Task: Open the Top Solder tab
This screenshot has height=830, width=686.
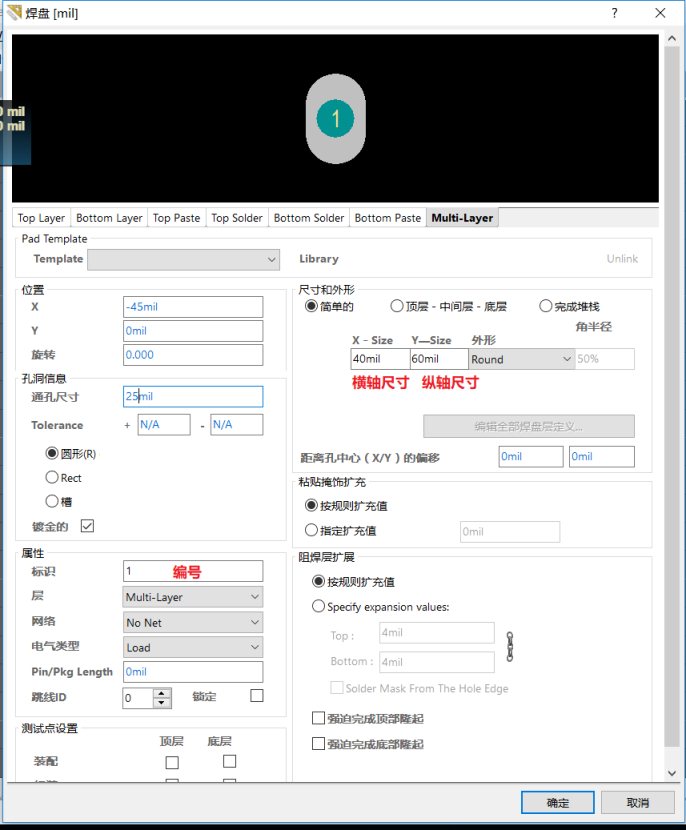Action: (x=237, y=218)
